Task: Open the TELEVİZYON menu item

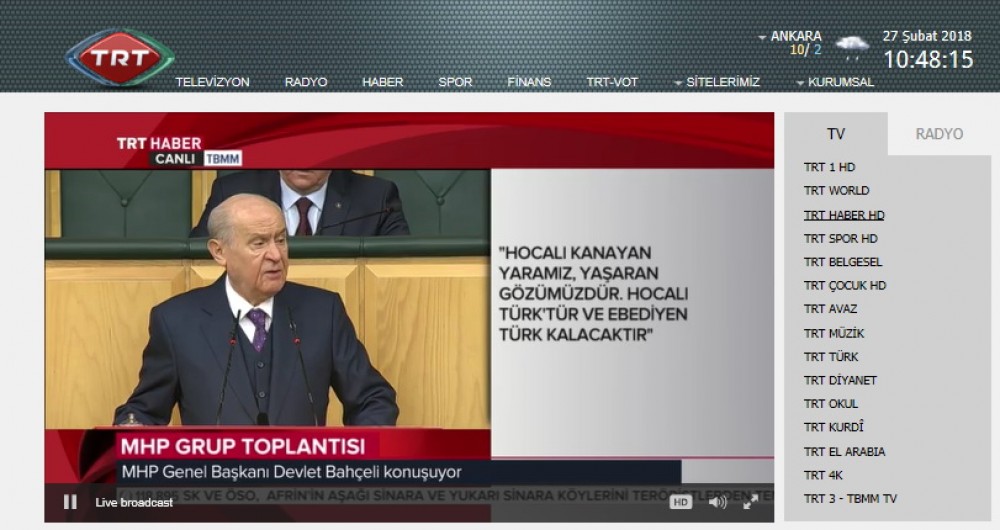Action: (212, 82)
